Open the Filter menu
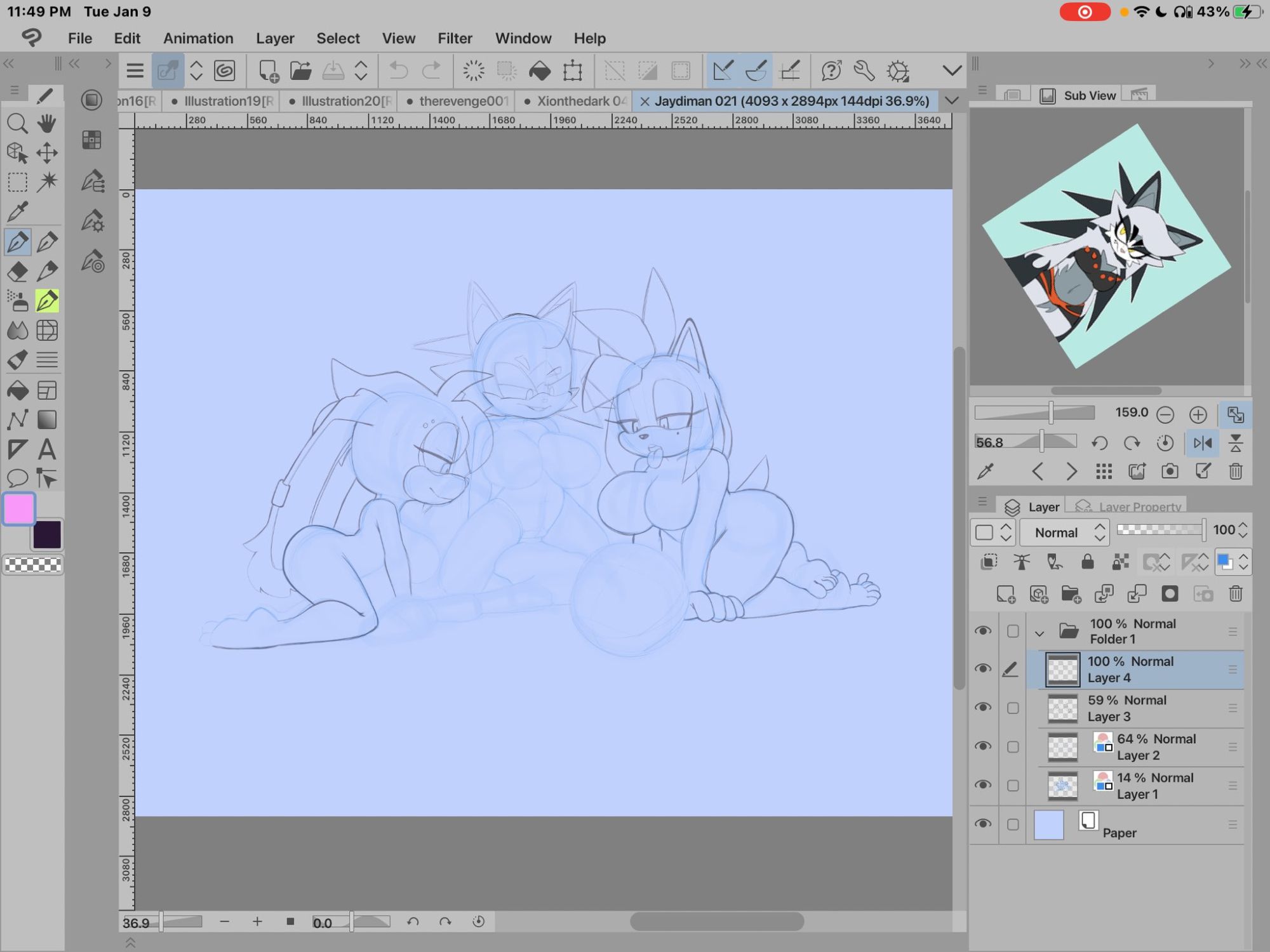This screenshot has height=952, width=1270. click(x=455, y=38)
